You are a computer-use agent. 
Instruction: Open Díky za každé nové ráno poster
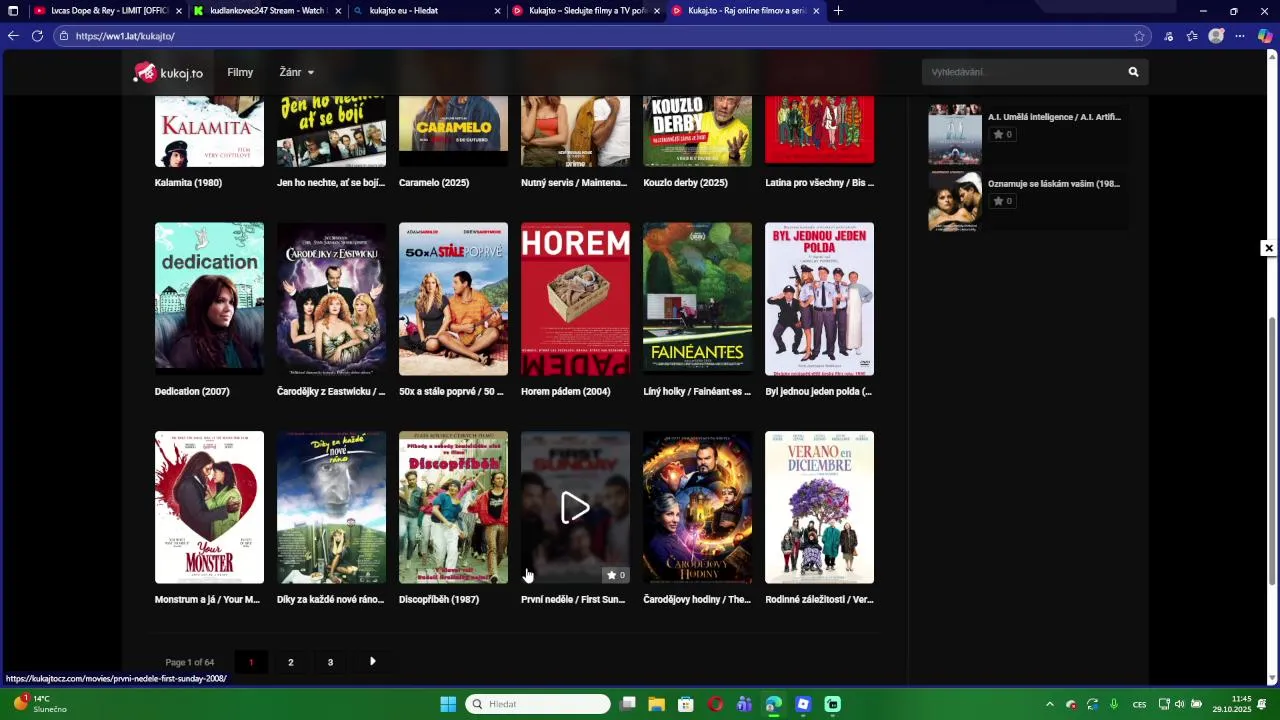click(x=331, y=507)
